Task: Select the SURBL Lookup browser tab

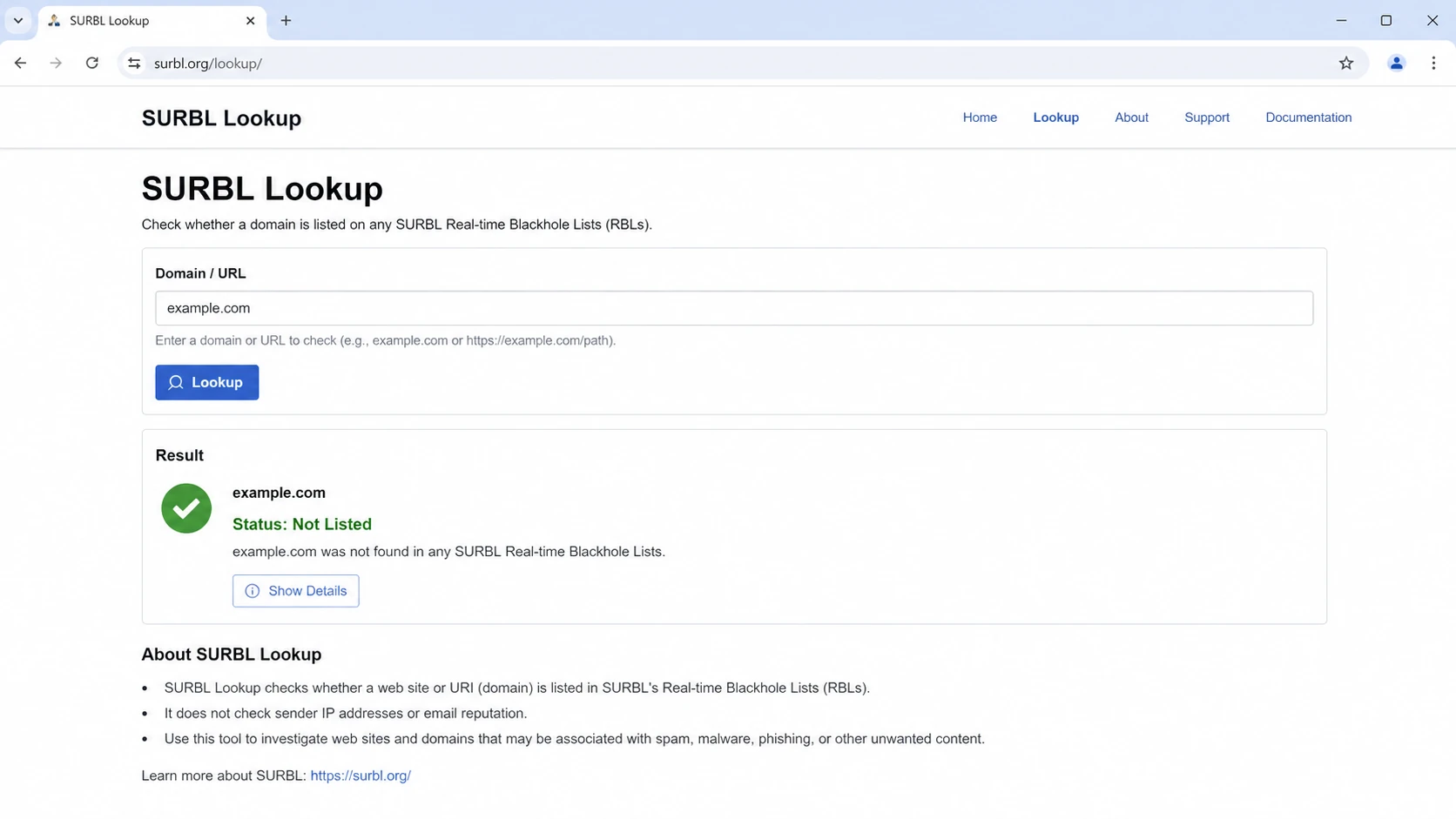Action: pos(152,20)
